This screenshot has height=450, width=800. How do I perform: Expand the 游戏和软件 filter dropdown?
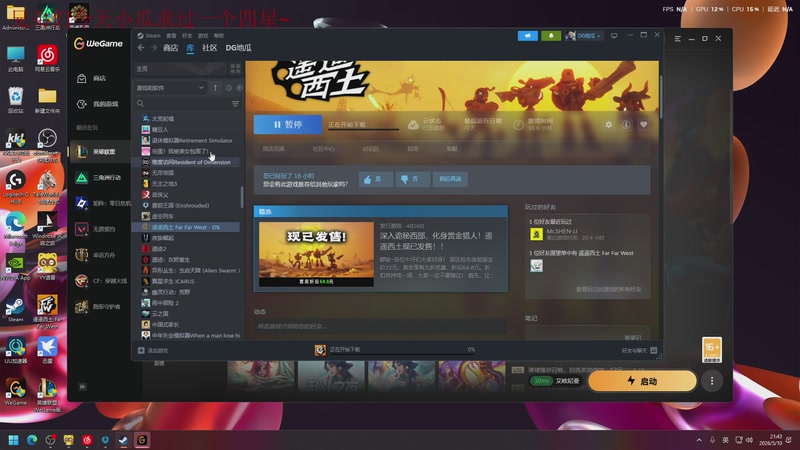pos(169,88)
